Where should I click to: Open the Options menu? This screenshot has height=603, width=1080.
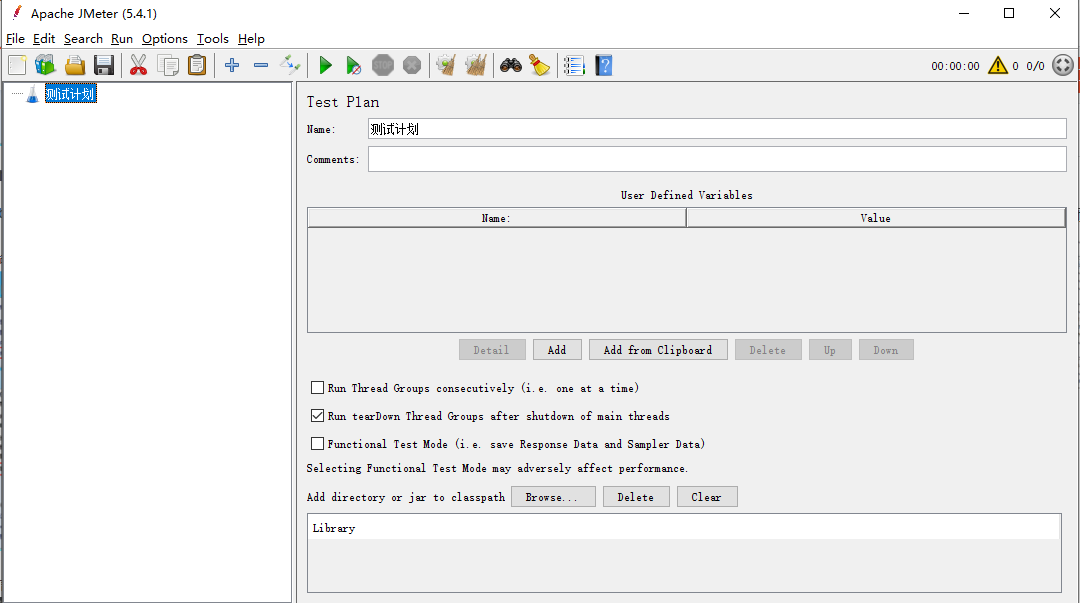165,39
